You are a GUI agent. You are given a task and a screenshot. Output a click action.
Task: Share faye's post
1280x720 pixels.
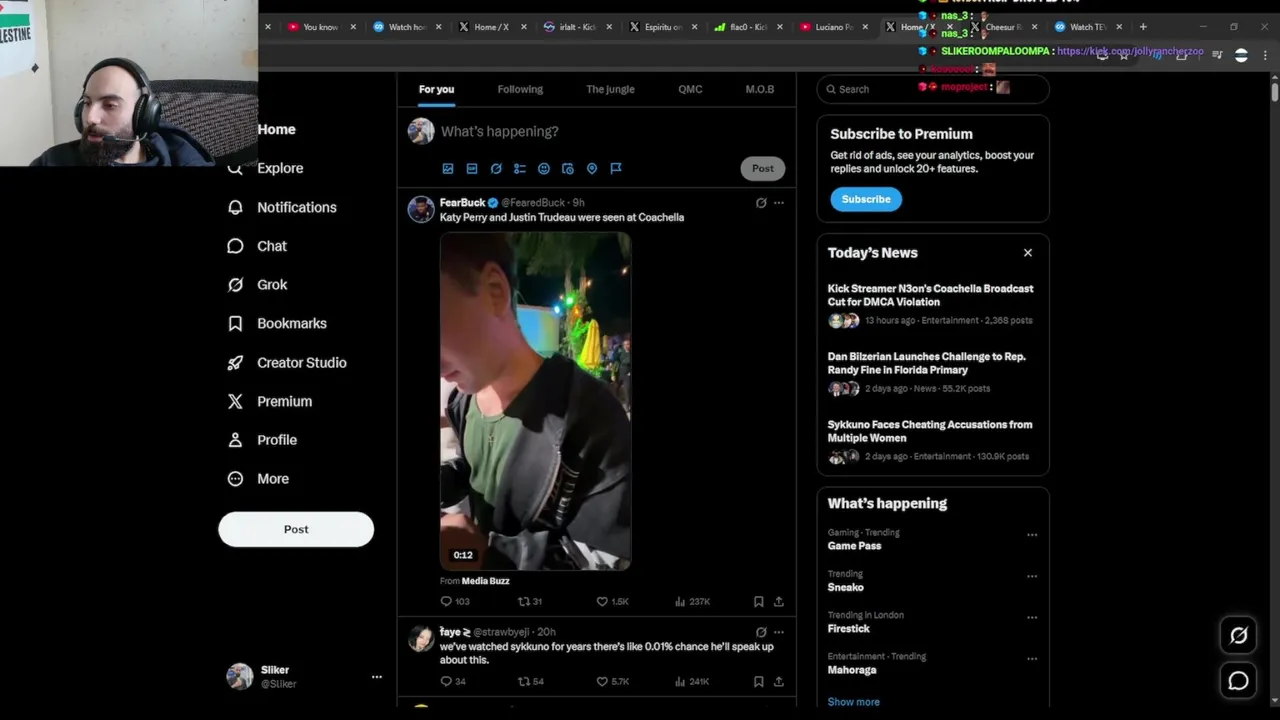click(779, 682)
